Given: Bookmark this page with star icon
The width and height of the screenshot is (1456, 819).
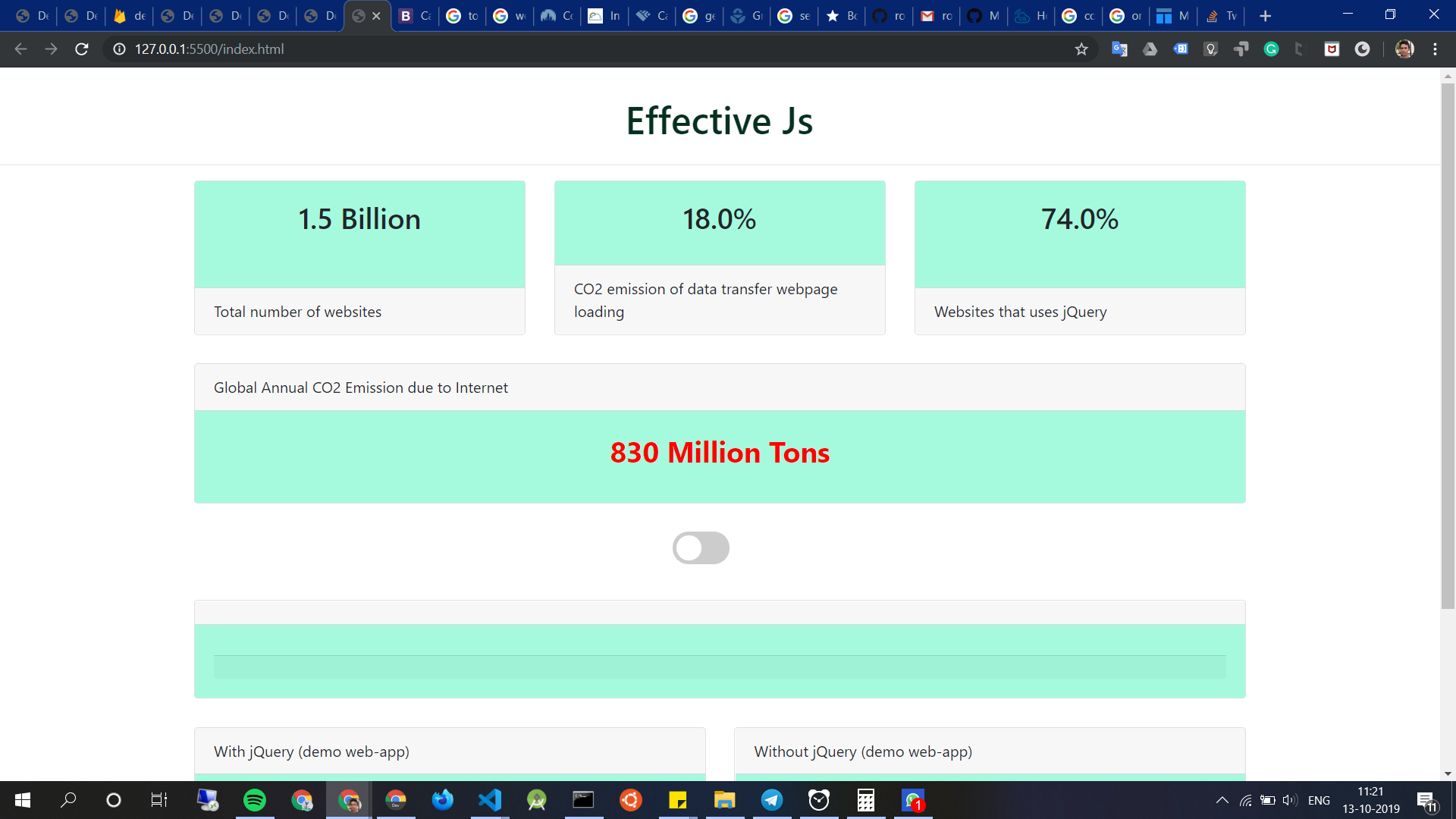Looking at the screenshot, I should click(x=1081, y=49).
